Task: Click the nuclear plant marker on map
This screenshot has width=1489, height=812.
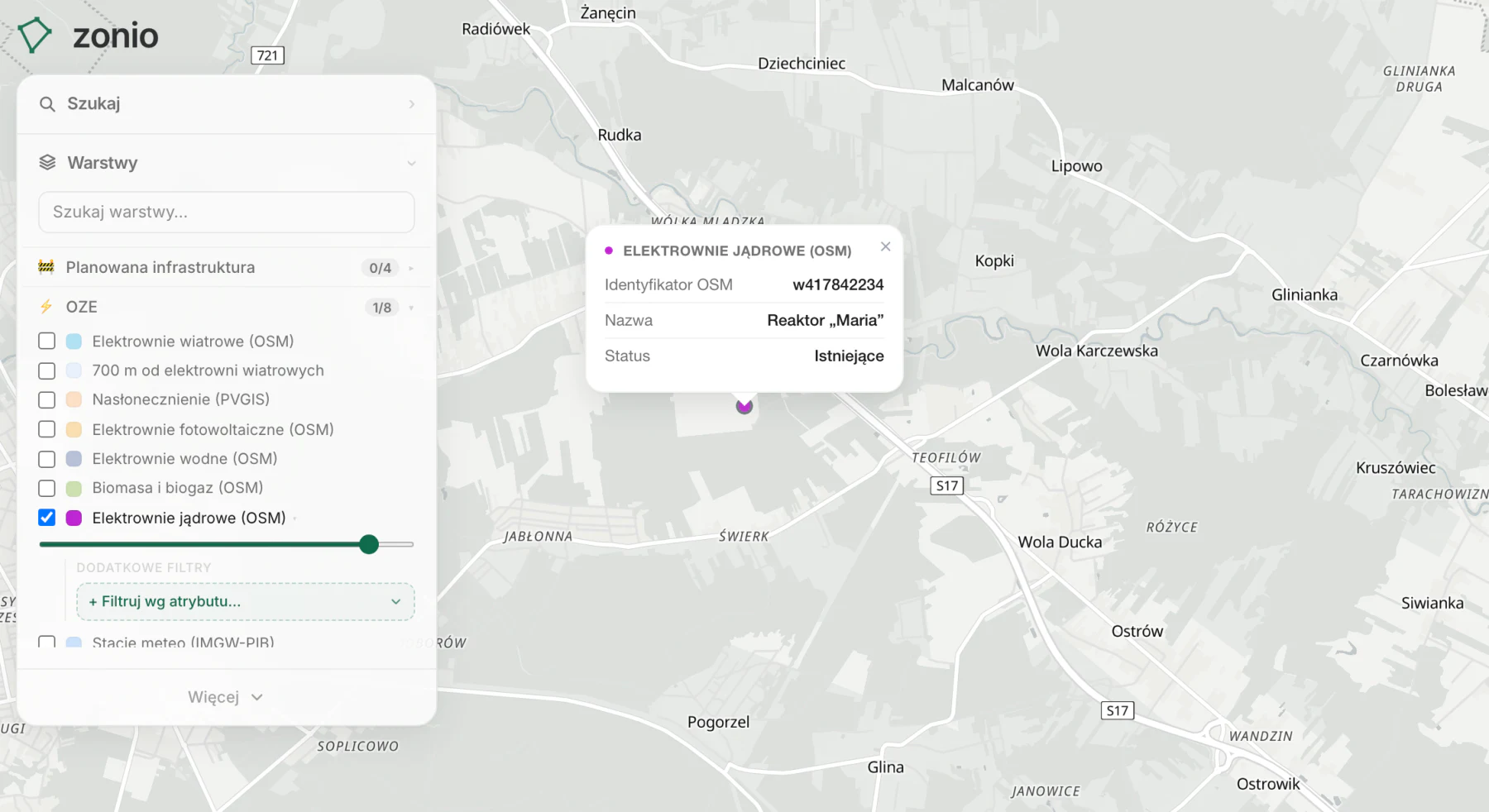Action: tap(744, 406)
